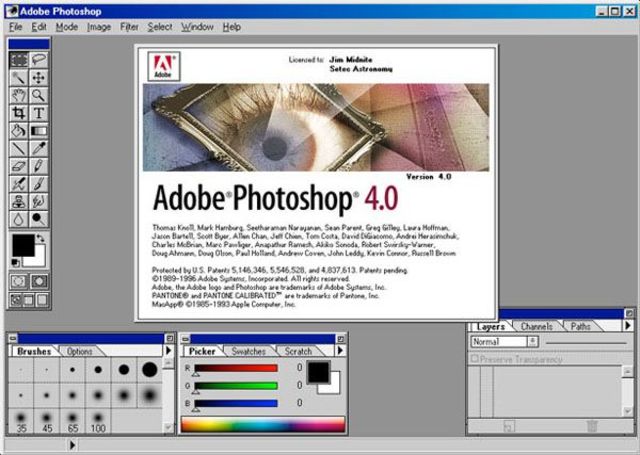Image resolution: width=640 pixels, height=455 pixels.
Task: Toggle the Preserve Transparency checkbox
Action: pyautogui.click(x=474, y=359)
